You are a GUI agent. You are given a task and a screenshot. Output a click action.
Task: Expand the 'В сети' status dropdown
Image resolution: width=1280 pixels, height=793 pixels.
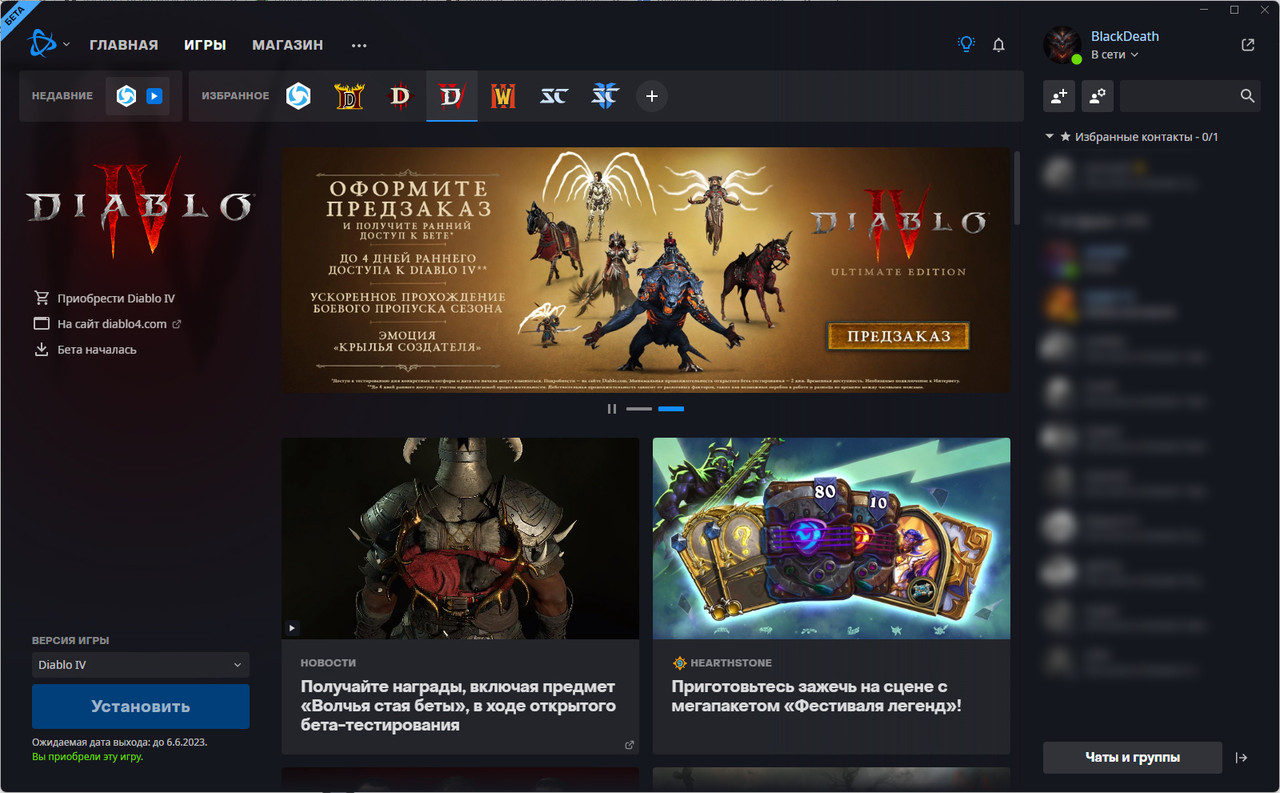[x=1114, y=55]
